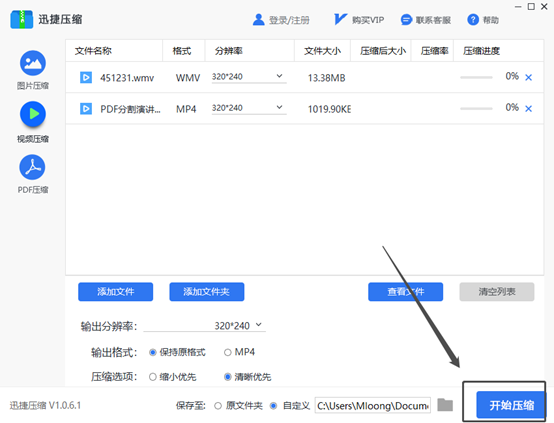Click the VIP purchase V icon
This screenshot has height=423, width=554.
340,19
